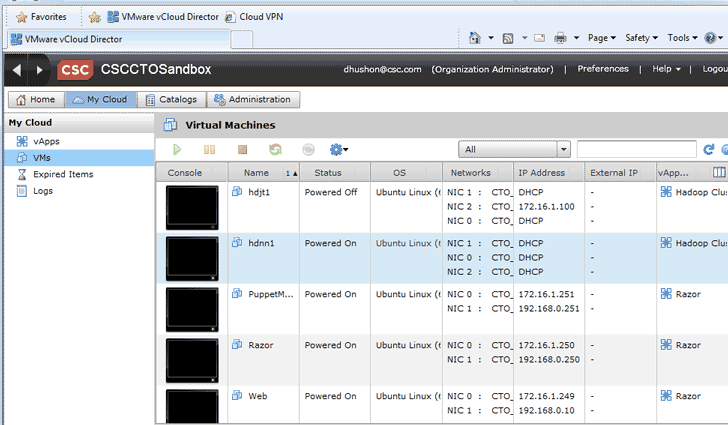Sort by the OS column header
This screenshot has height=425, width=728.
tap(406, 173)
